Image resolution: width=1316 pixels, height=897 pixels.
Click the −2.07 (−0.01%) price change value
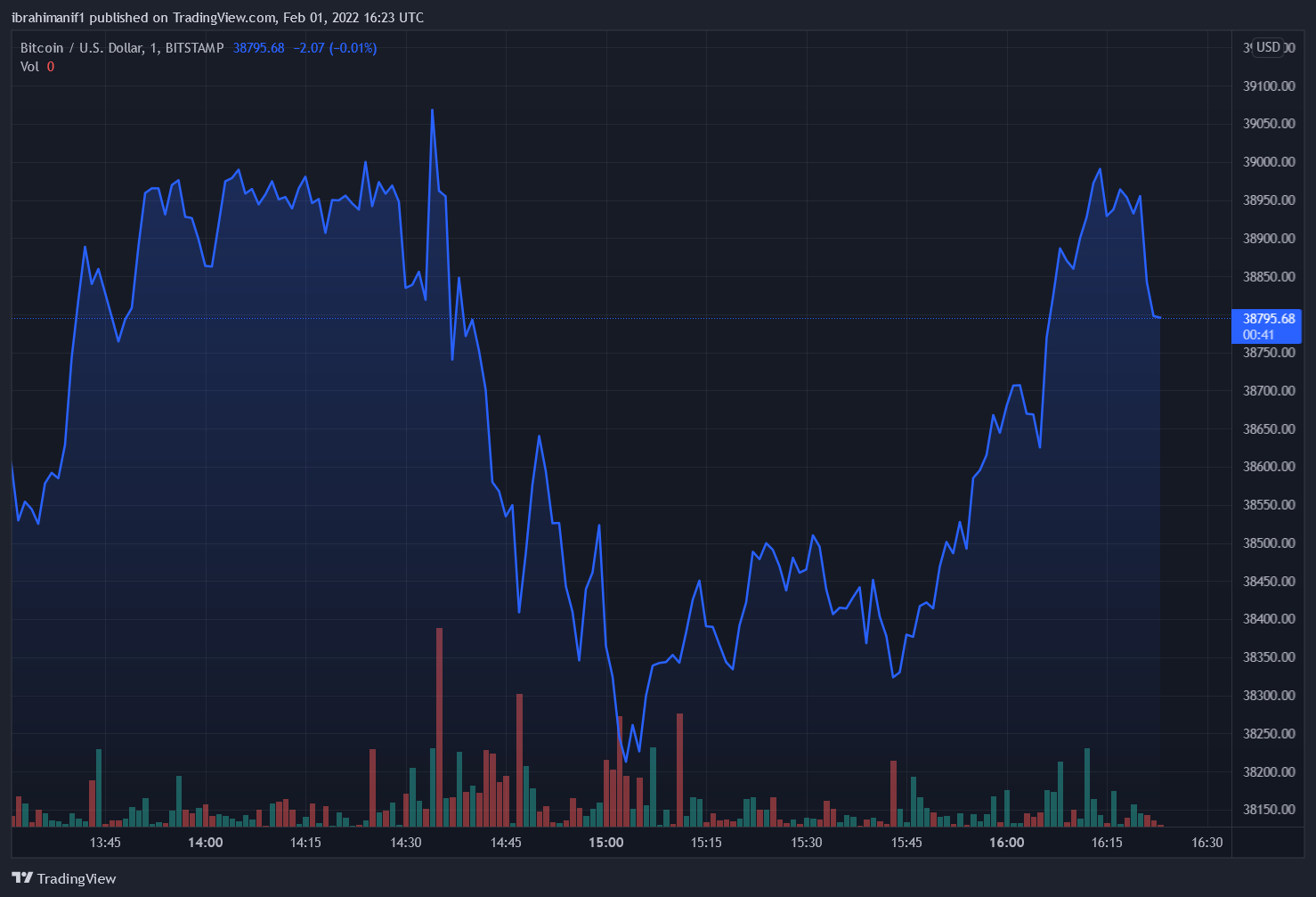click(335, 48)
